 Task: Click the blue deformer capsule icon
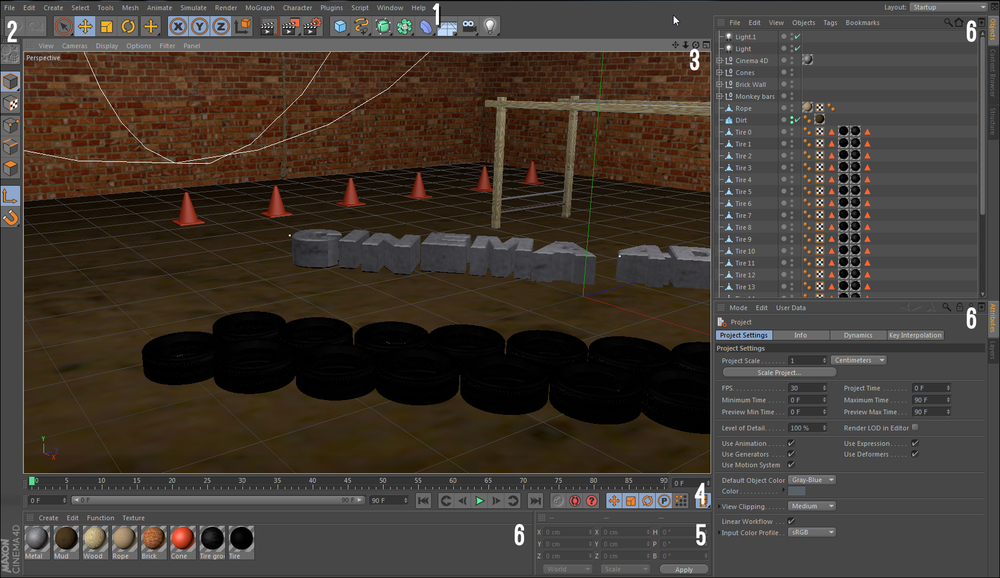pos(425,26)
